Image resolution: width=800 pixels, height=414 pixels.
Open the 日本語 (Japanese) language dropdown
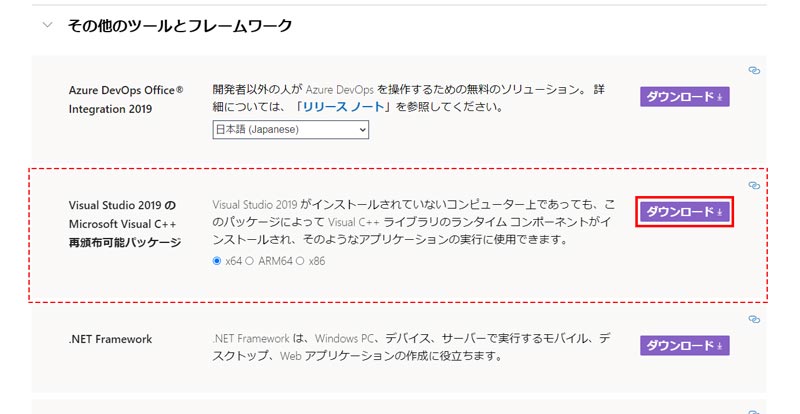(x=290, y=129)
